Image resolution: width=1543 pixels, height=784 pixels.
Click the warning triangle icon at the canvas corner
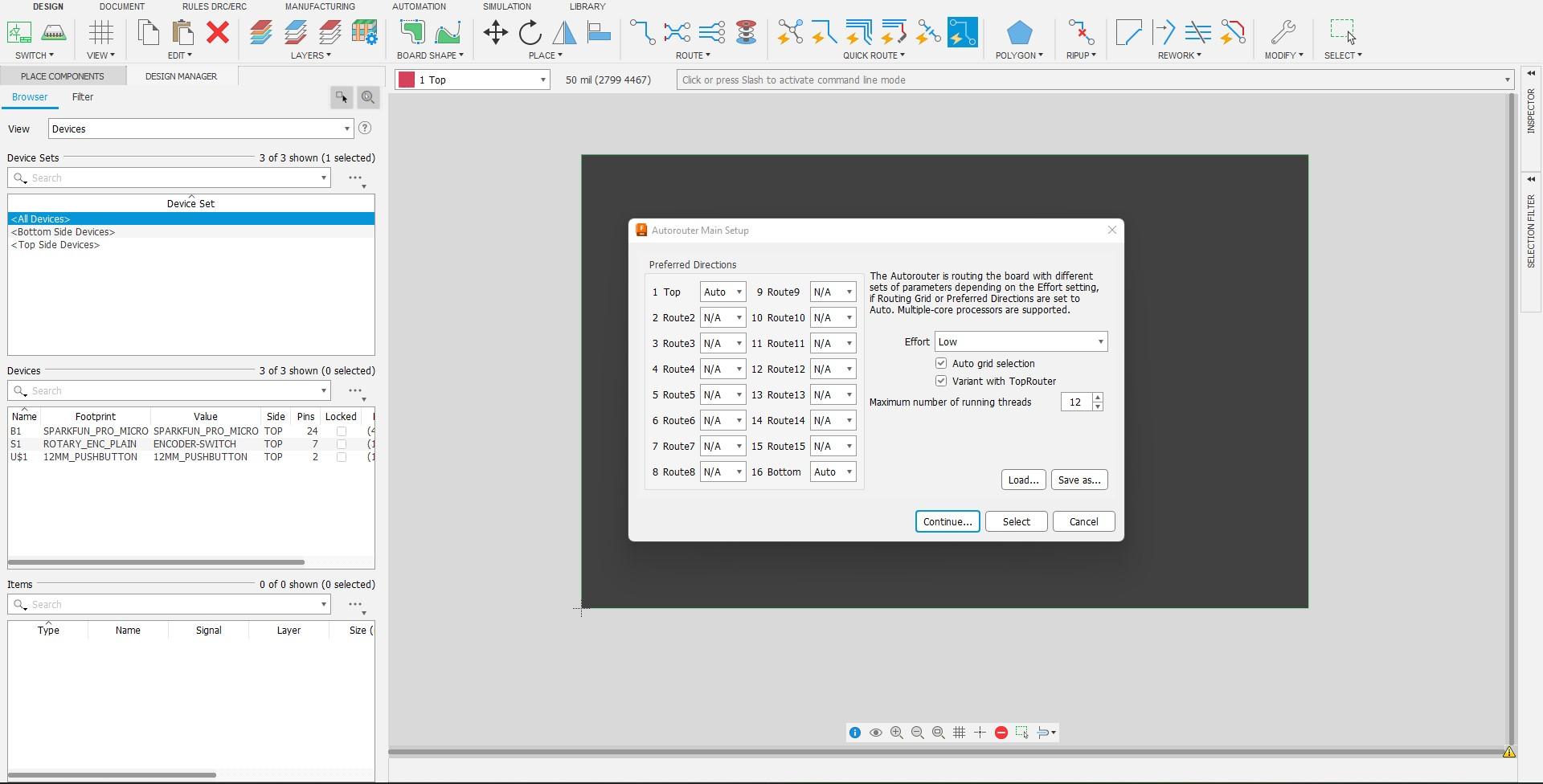[x=1509, y=753]
